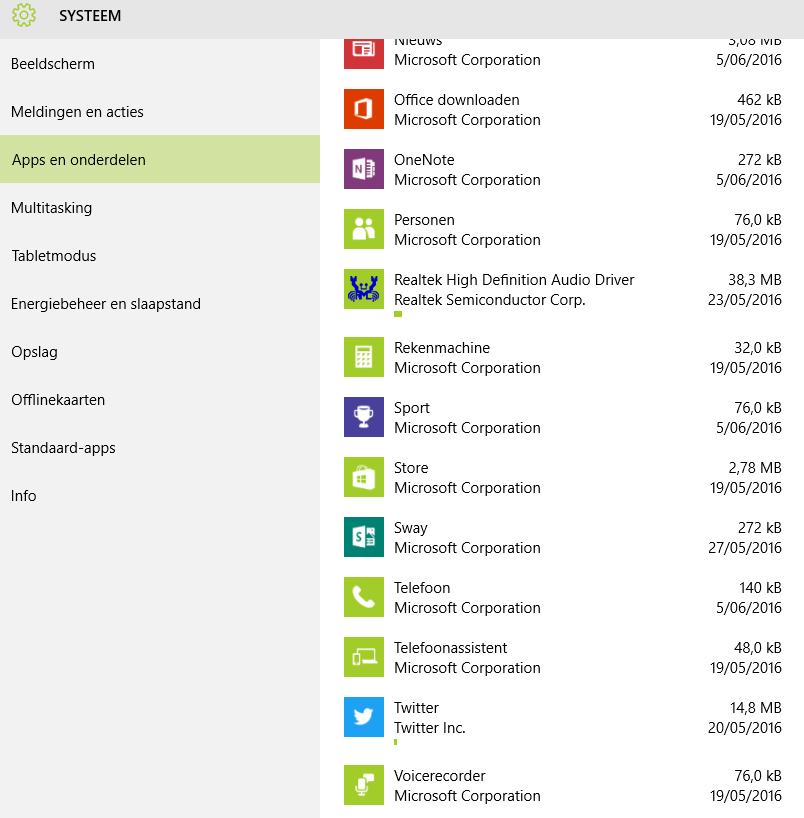The width and height of the screenshot is (804, 818).
Task: Select Realtek High Definition Audio Driver name
Action: coord(514,280)
